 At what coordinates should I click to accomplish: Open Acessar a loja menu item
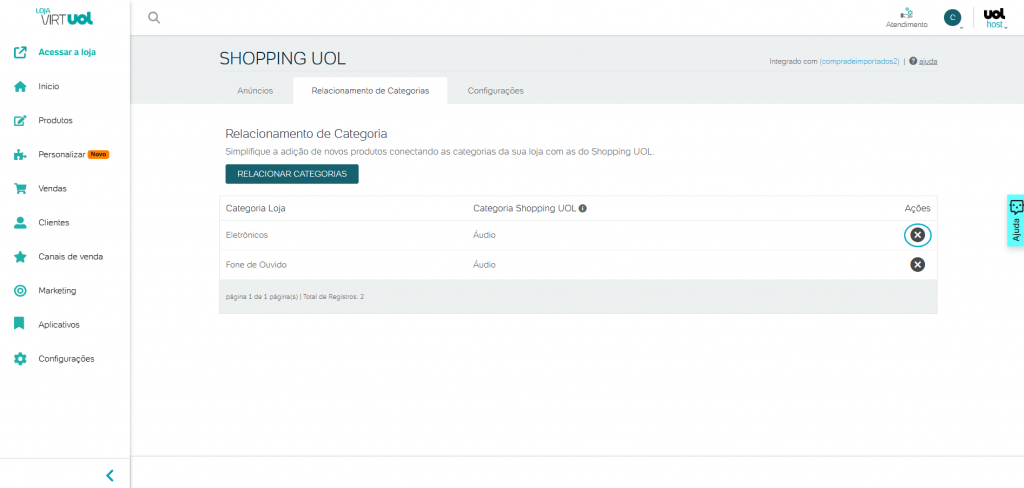pyautogui.click(x=67, y=52)
